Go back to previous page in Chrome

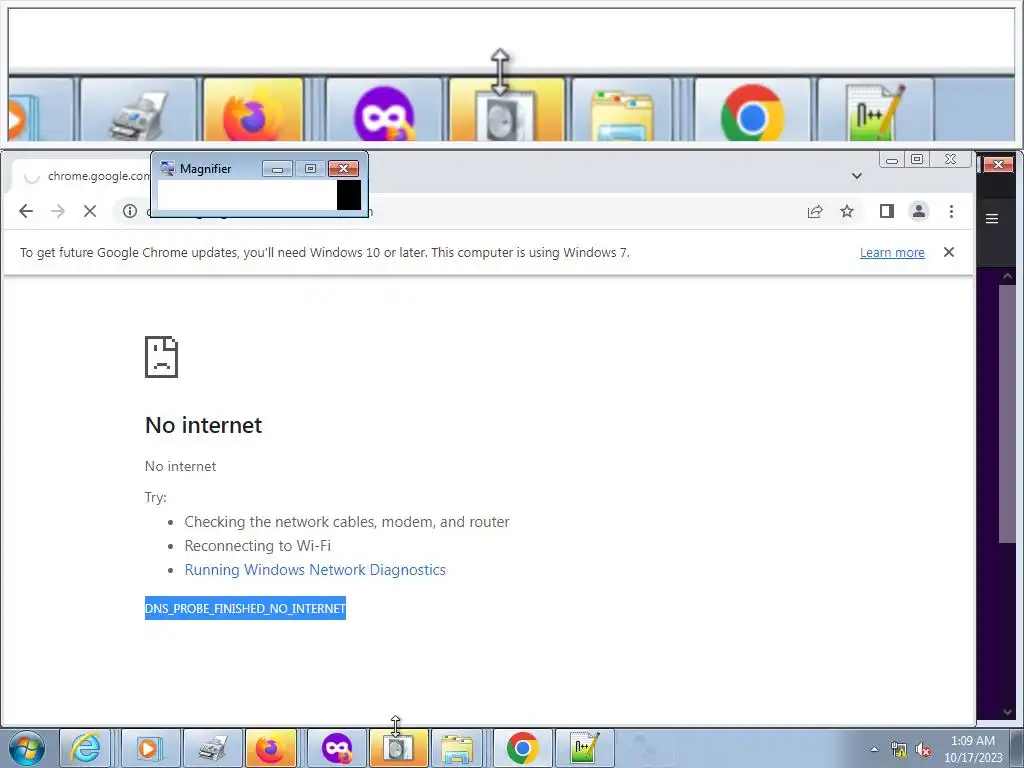(x=25, y=211)
